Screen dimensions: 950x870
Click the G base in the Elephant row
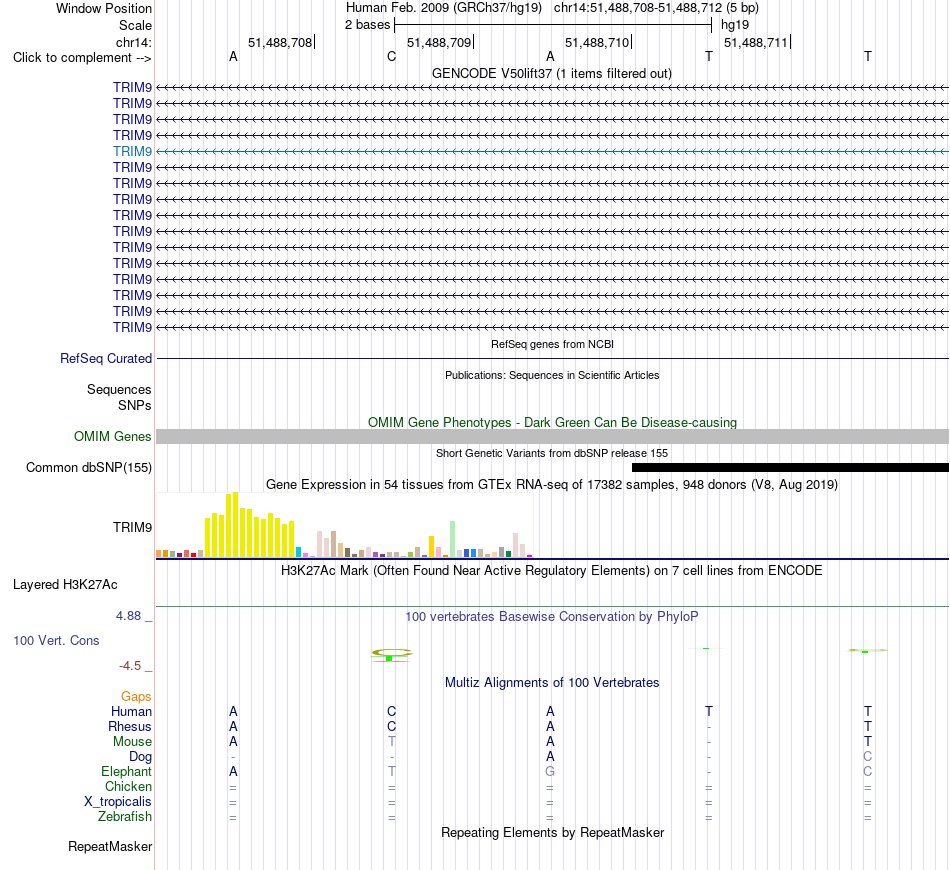coord(550,771)
